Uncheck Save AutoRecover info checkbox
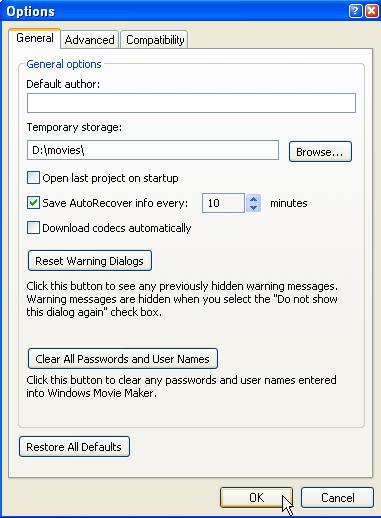 (x=33, y=203)
